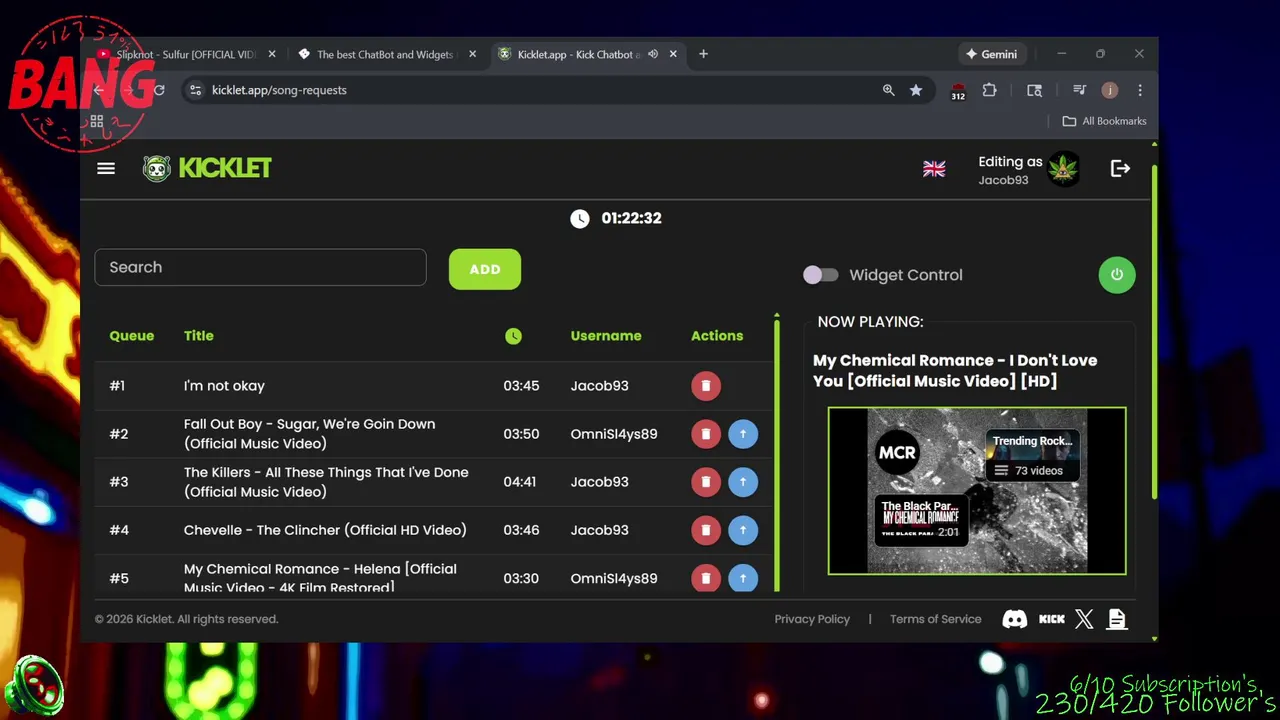Open the Chrome profile avatar

1109,90
